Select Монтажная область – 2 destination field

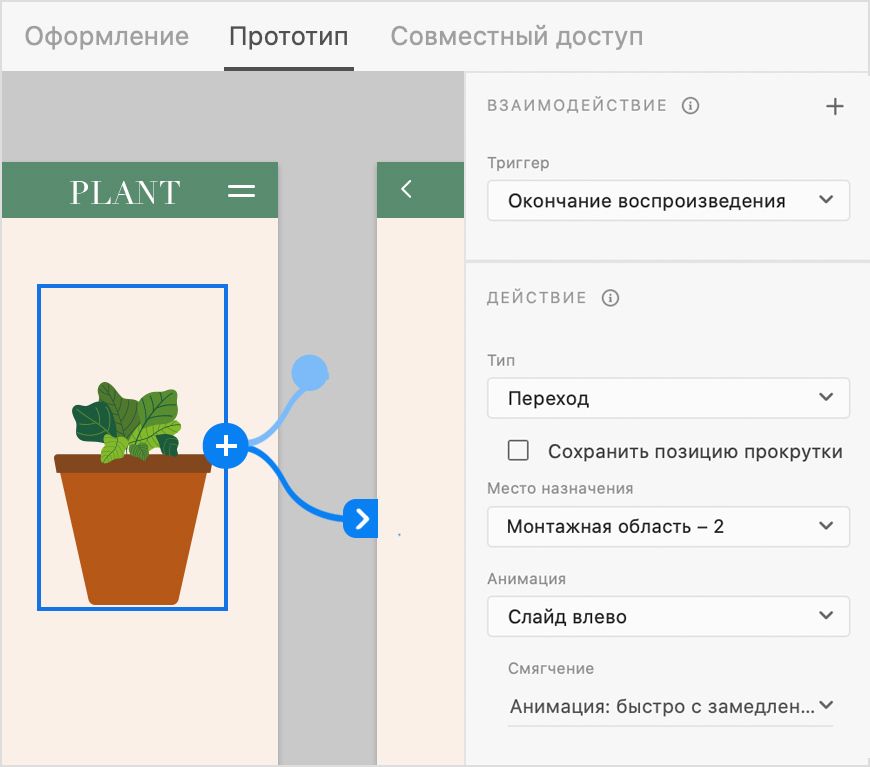pyautogui.click(x=668, y=526)
